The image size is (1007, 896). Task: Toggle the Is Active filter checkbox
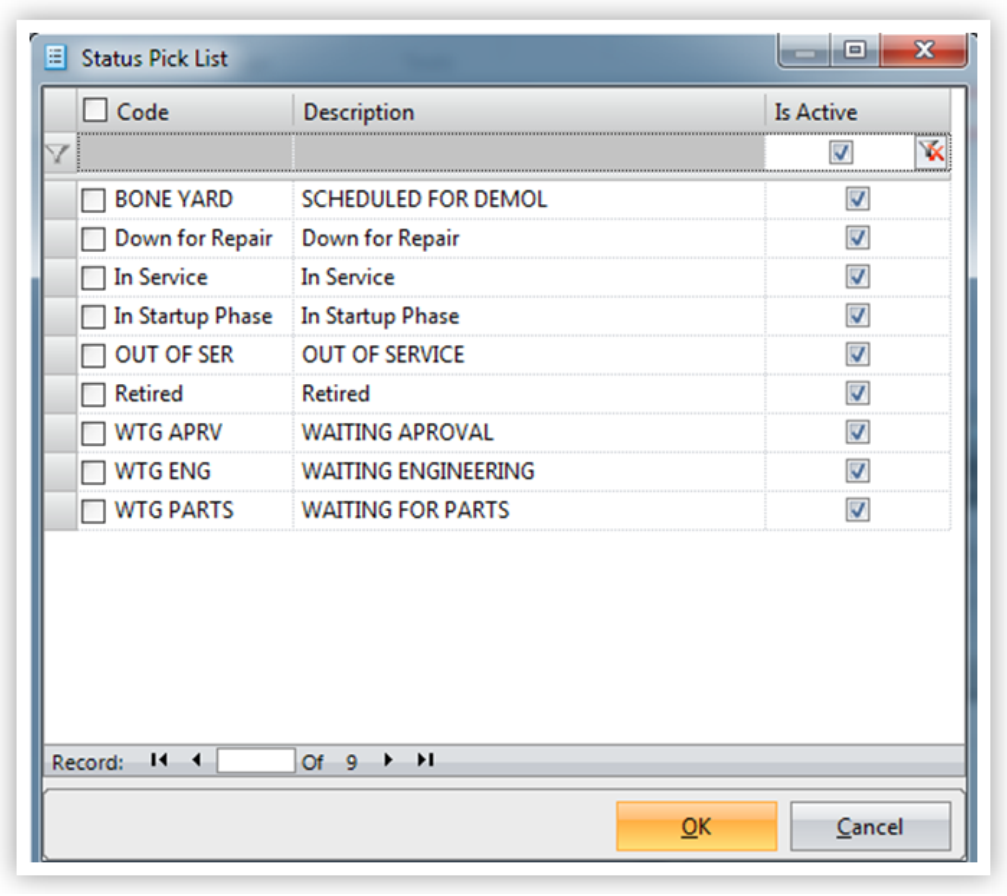pyautogui.click(x=842, y=153)
